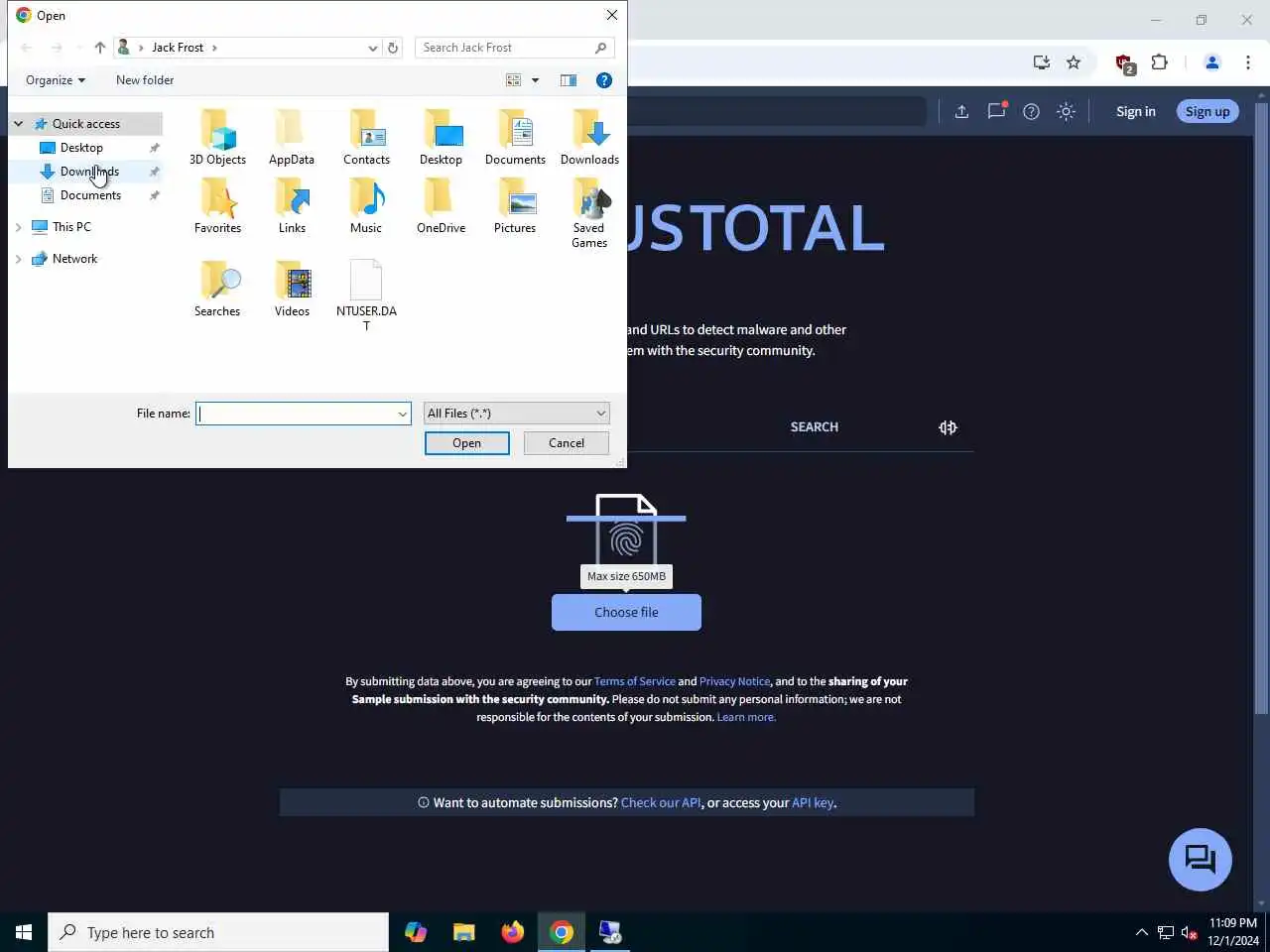Click the Help question mark icon in dialog
The width and height of the screenshot is (1270, 952).
604,80
